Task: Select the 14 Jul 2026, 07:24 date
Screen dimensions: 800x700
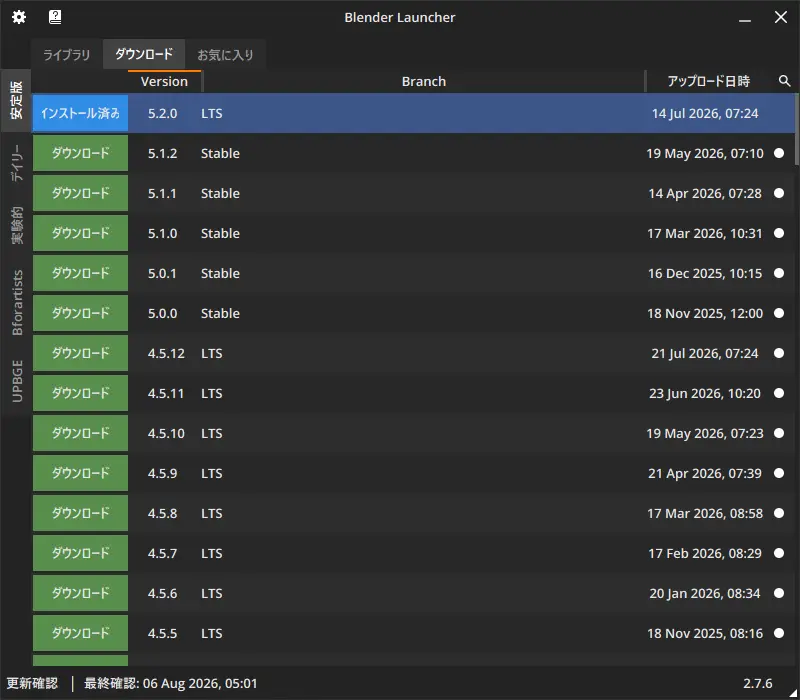Action: pyautogui.click(x=705, y=113)
